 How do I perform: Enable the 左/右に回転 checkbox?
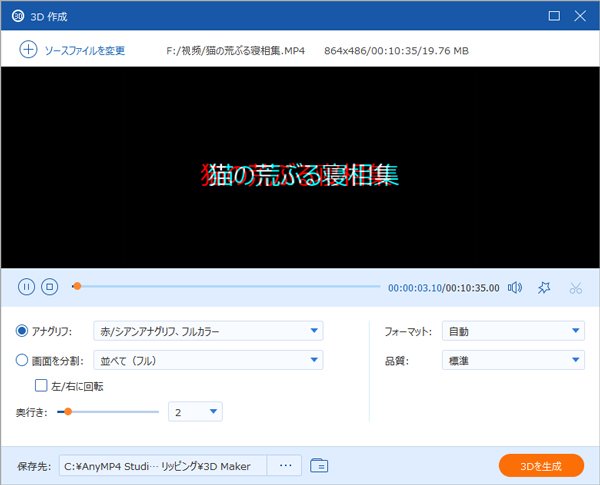[x=41, y=385]
